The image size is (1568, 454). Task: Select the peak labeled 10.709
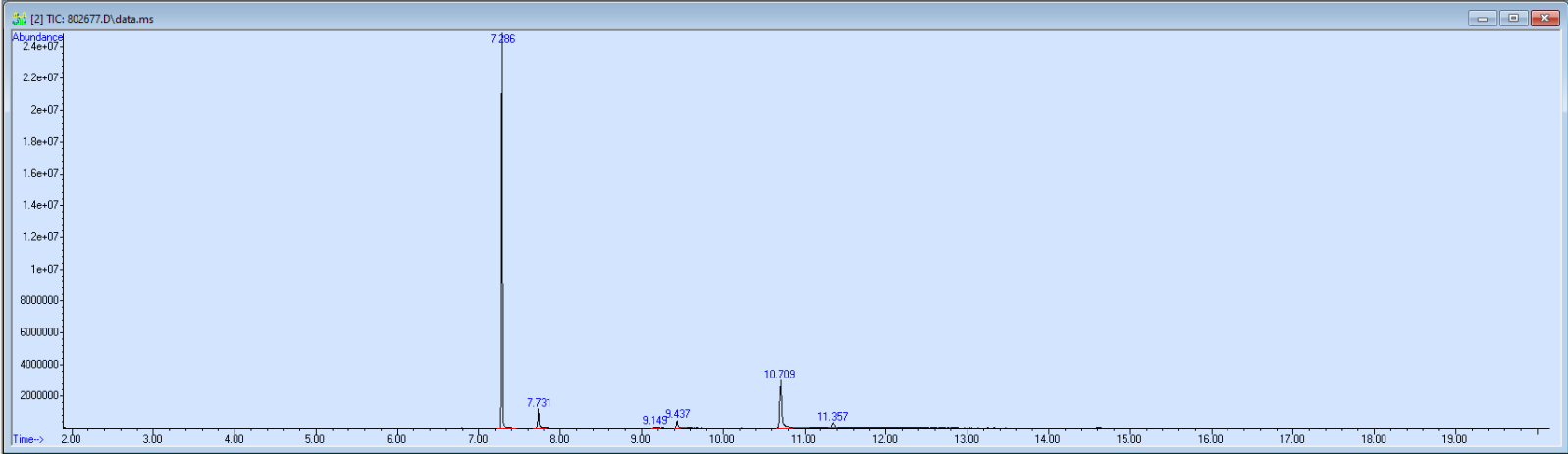[x=780, y=375]
